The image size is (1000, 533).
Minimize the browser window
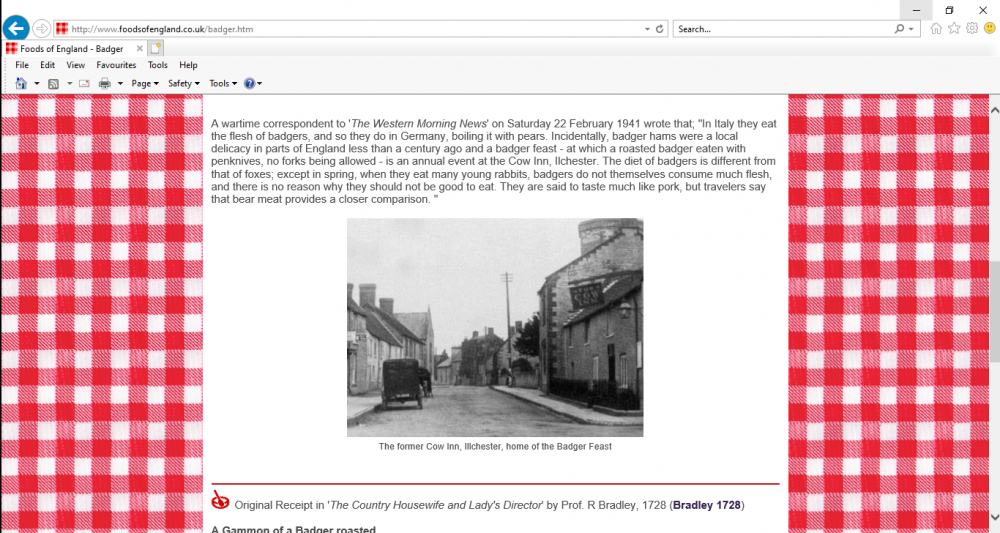[x=916, y=10]
